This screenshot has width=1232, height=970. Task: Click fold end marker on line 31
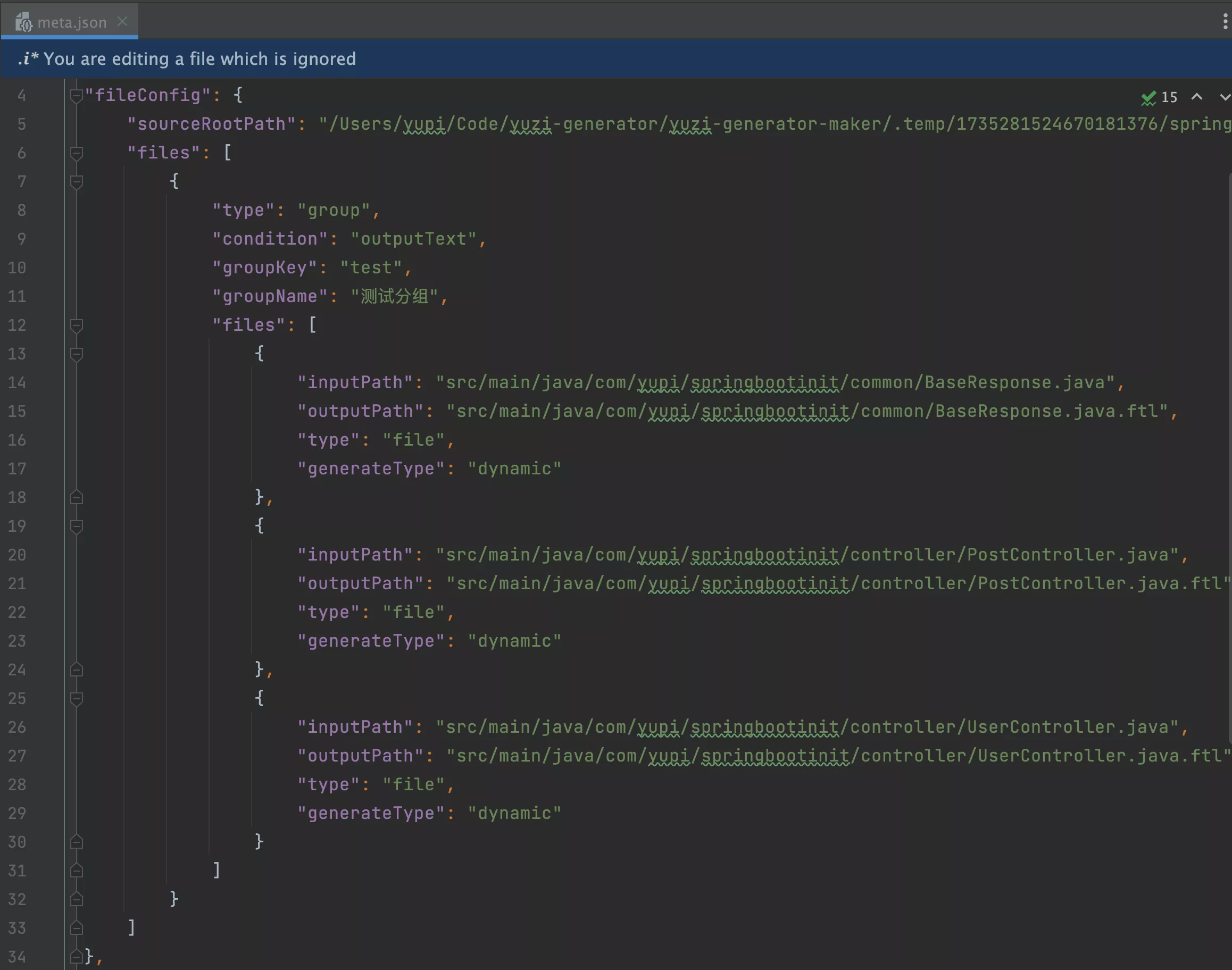click(x=77, y=871)
